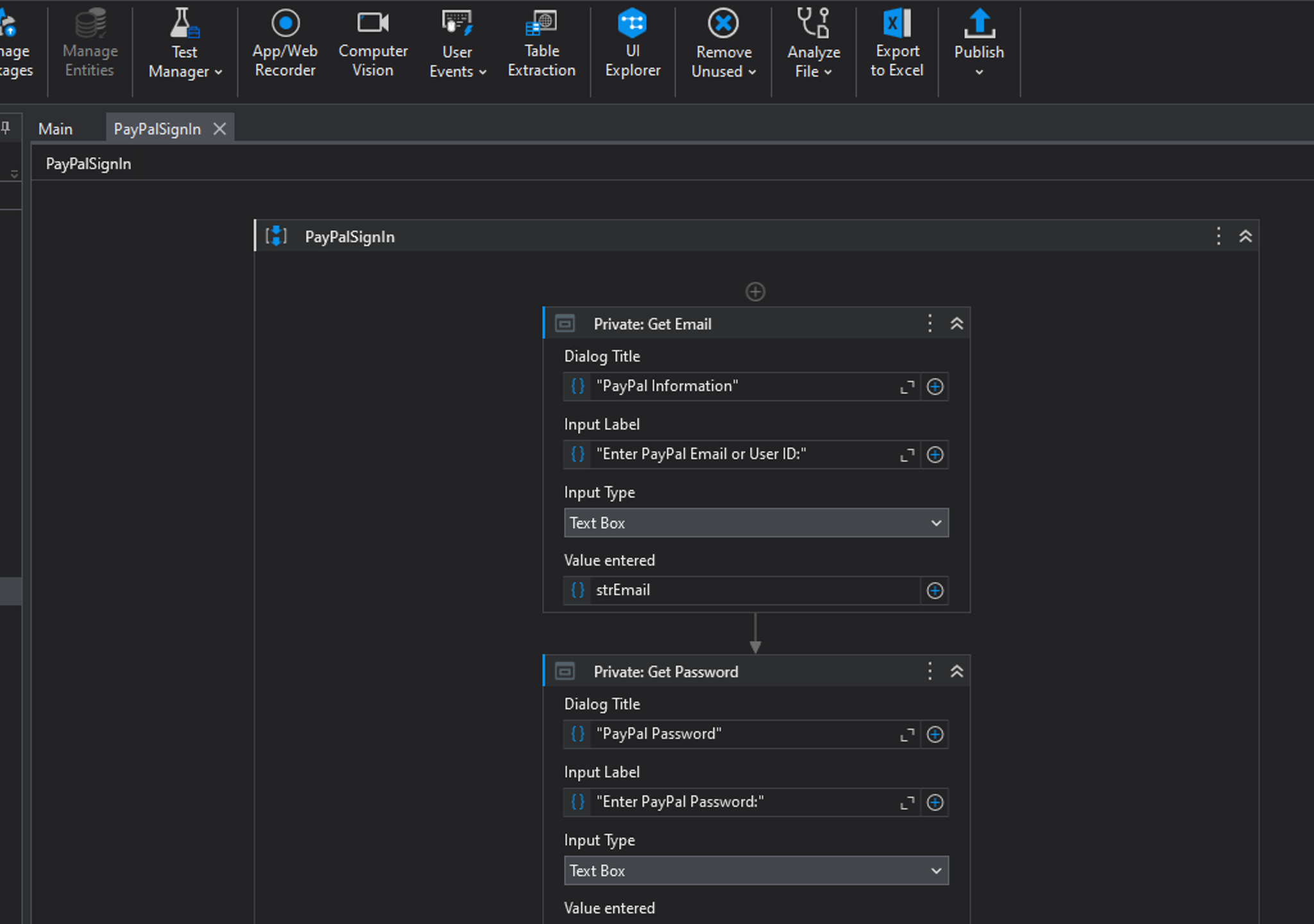Screen dimensions: 1314x924
Task: Click Export to Excel
Action: click(897, 44)
